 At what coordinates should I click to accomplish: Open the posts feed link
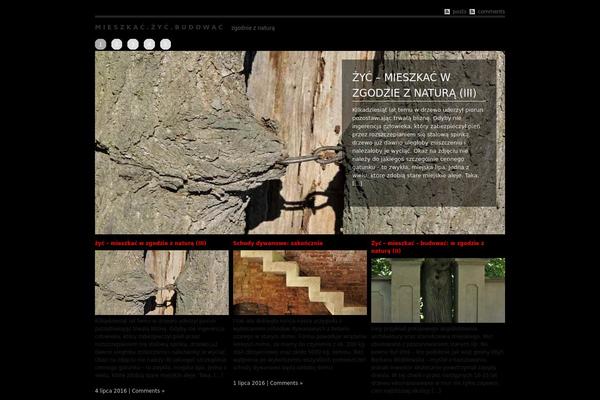tap(459, 11)
